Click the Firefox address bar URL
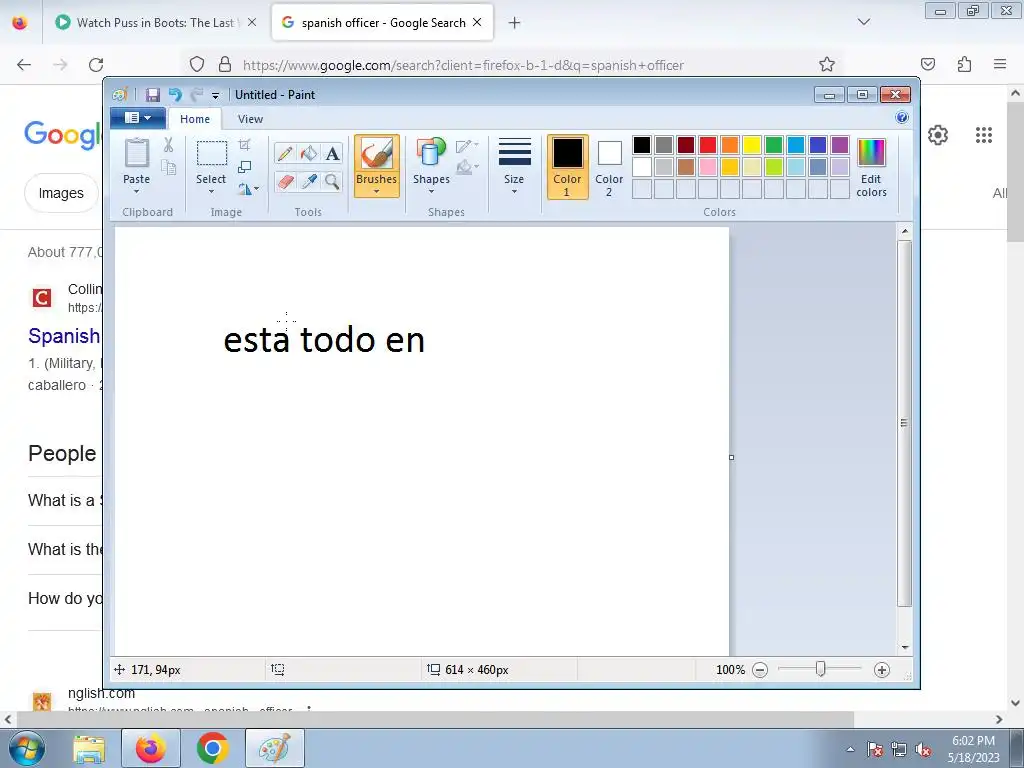Screen dimensions: 1024x768 coord(463,65)
